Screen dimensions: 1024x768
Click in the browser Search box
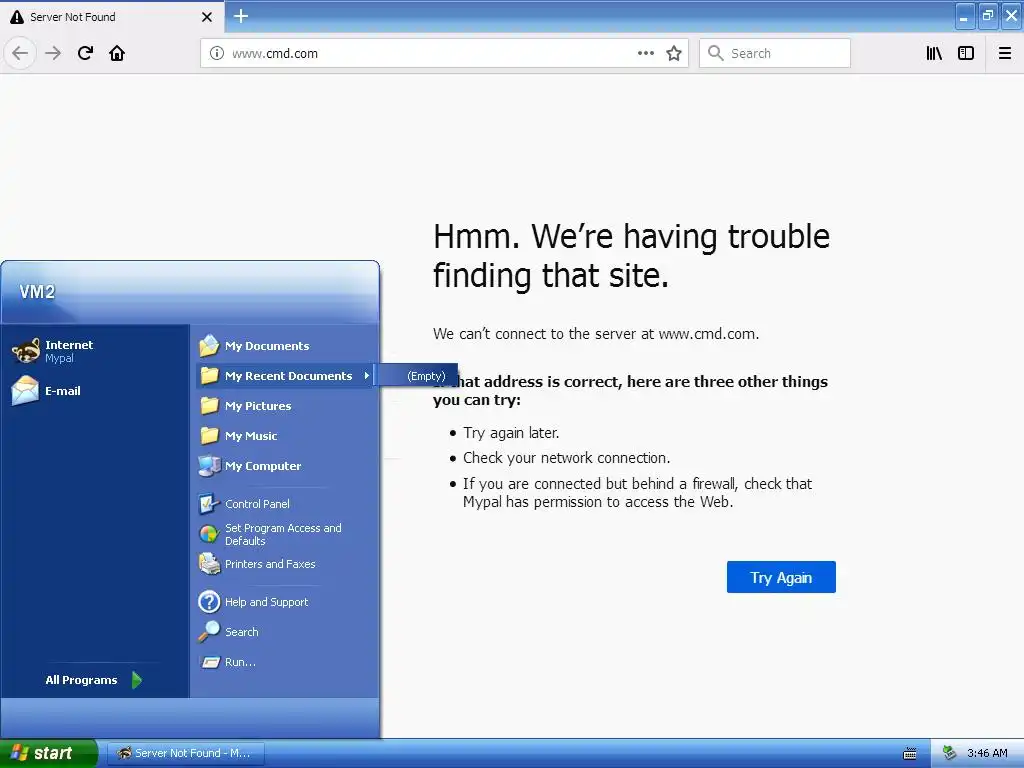[775, 53]
